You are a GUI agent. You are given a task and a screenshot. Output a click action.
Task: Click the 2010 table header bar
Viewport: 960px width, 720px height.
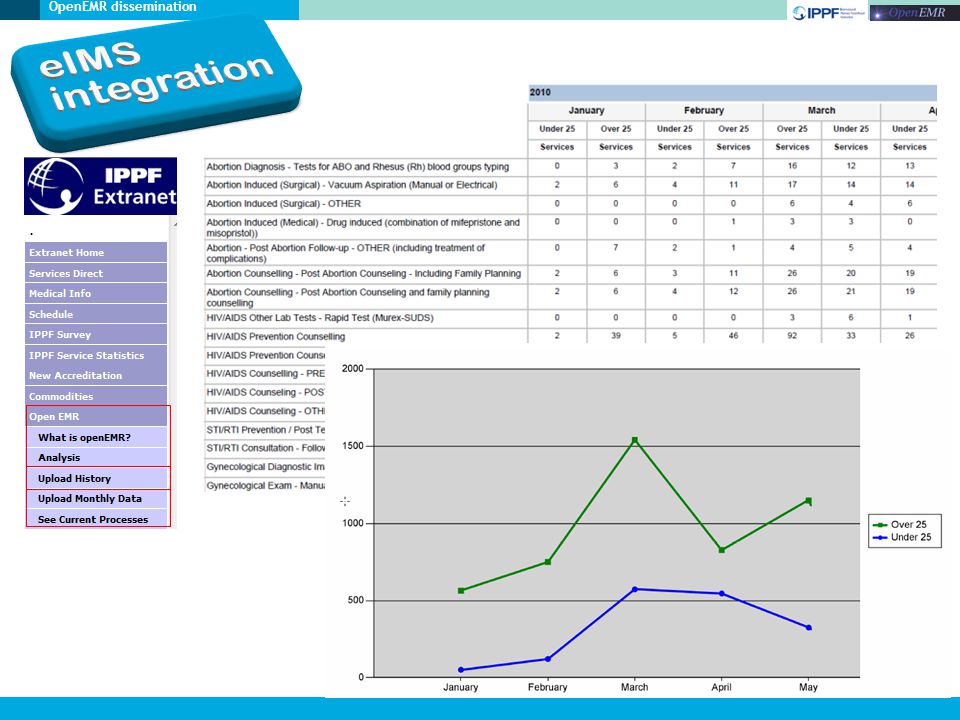coord(732,92)
